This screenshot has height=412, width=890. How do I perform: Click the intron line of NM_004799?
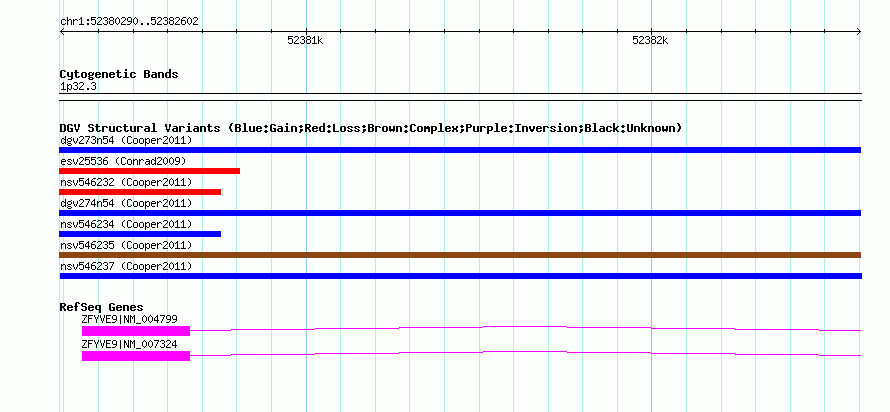pyautogui.click(x=526, y=328)
